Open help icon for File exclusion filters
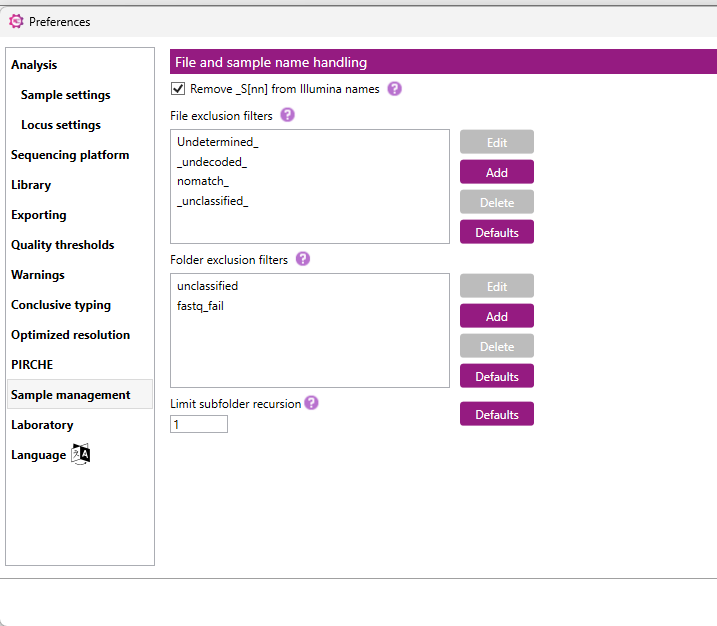 287,115
